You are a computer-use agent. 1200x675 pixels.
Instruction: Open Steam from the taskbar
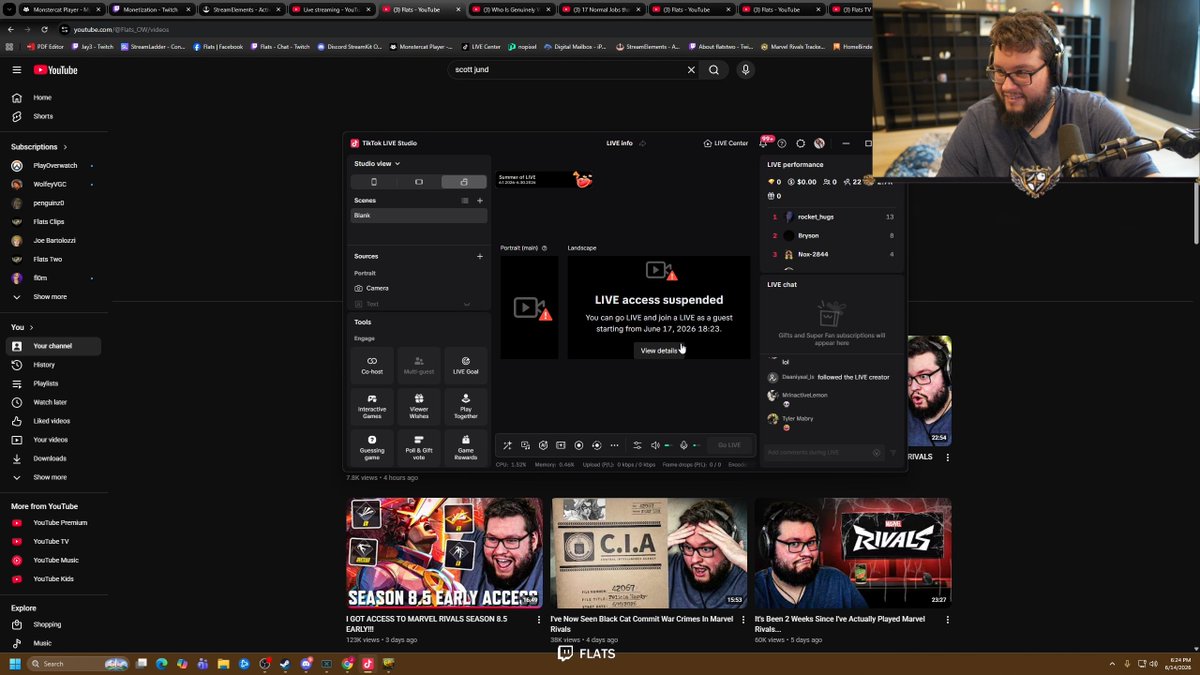coord(285,663)
